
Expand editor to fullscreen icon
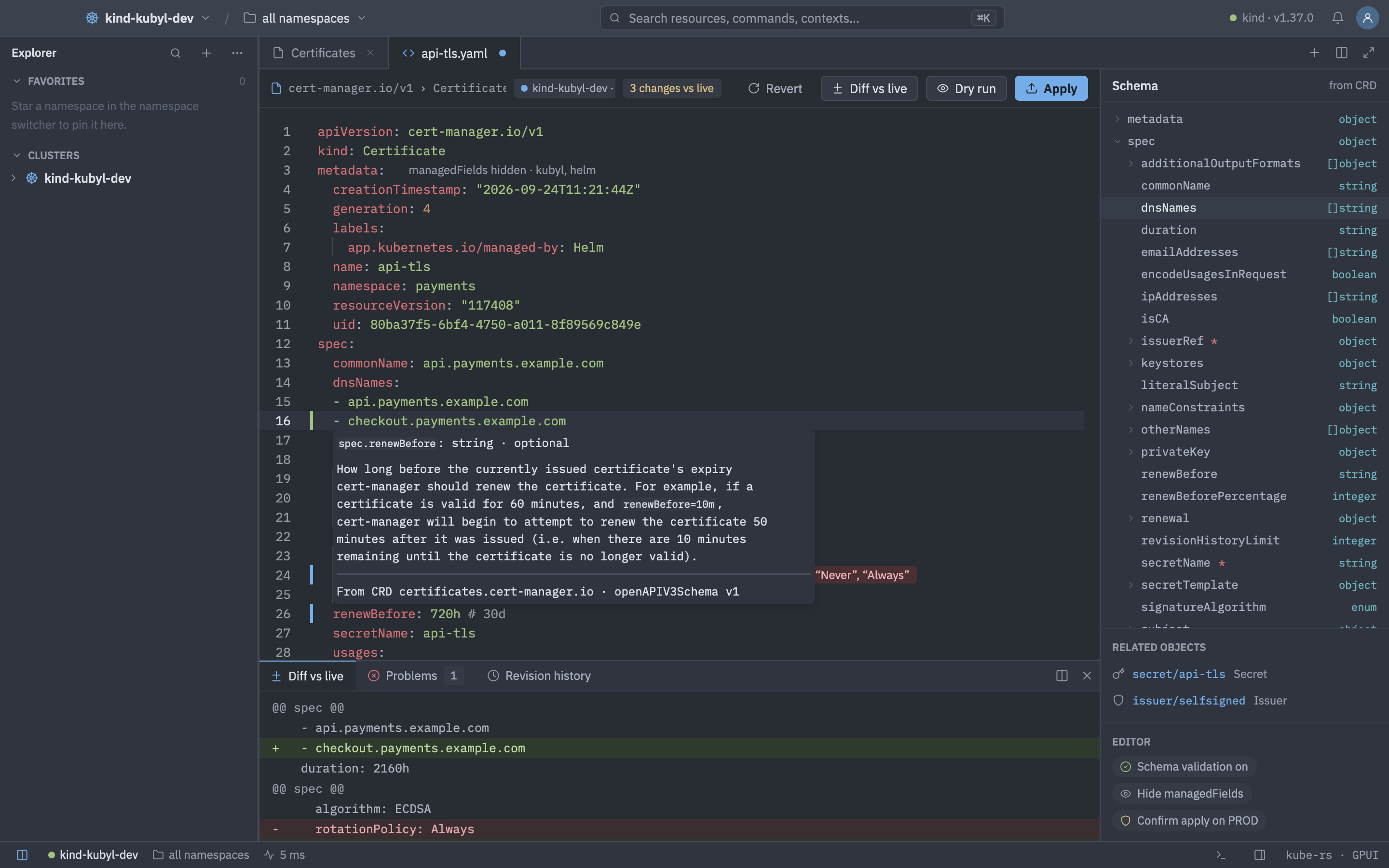point(1368,53)
